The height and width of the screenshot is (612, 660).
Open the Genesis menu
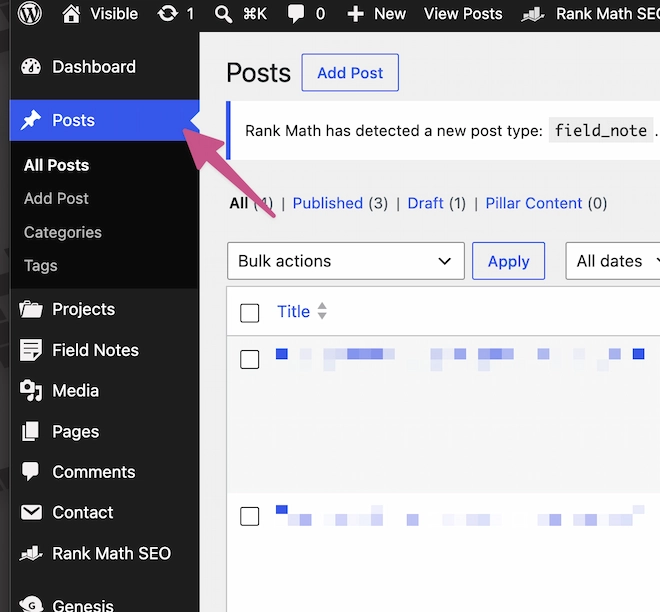tap(104, 604)
